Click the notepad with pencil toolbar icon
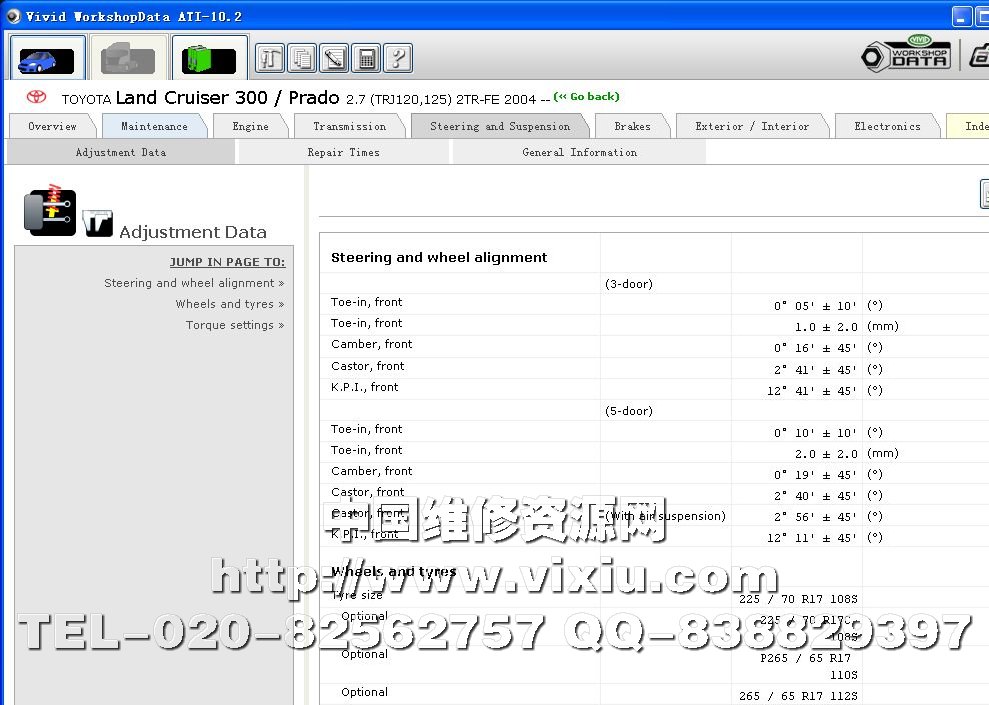 click(334, 58)
